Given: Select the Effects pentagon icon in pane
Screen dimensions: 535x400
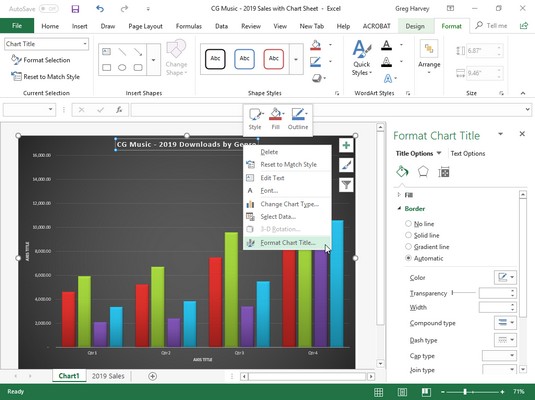Looking at the screenshot, I should pyautogui.click(x=423, y=172).
